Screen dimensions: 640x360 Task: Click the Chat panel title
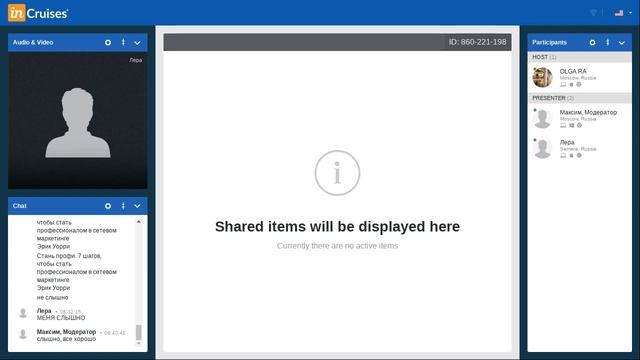coord(20,206)
